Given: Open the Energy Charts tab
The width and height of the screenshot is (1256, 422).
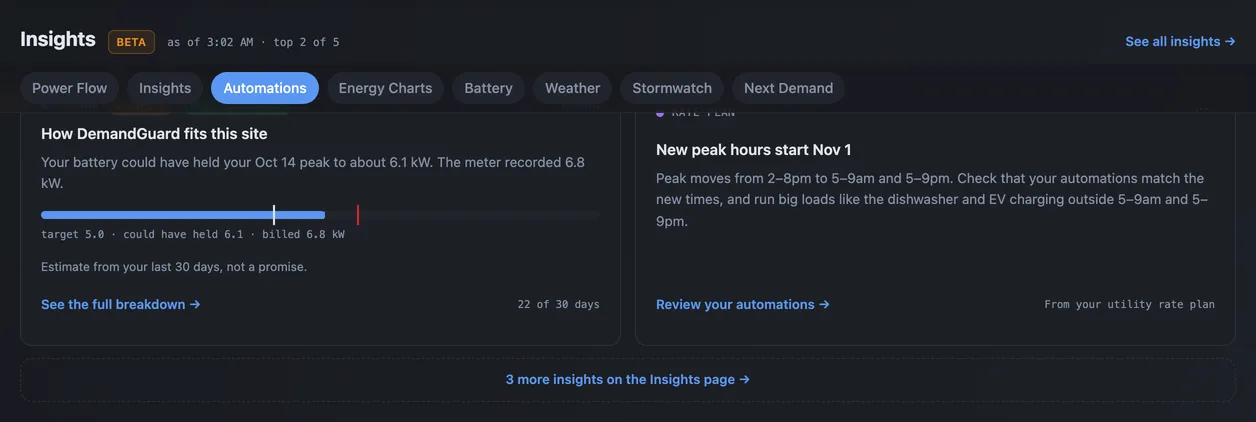Looking at the screenshot, I should click(385, 88).
